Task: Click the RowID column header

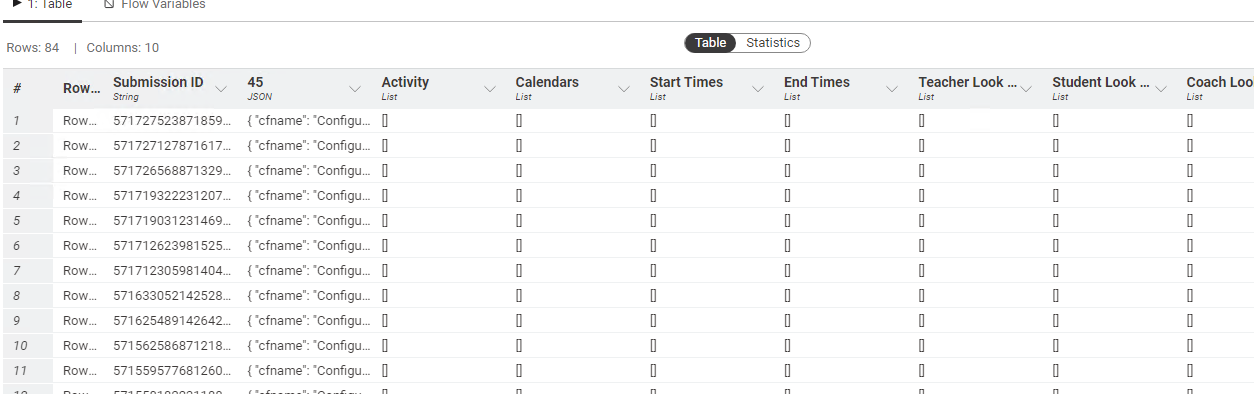Action: (x=81, y=88)
